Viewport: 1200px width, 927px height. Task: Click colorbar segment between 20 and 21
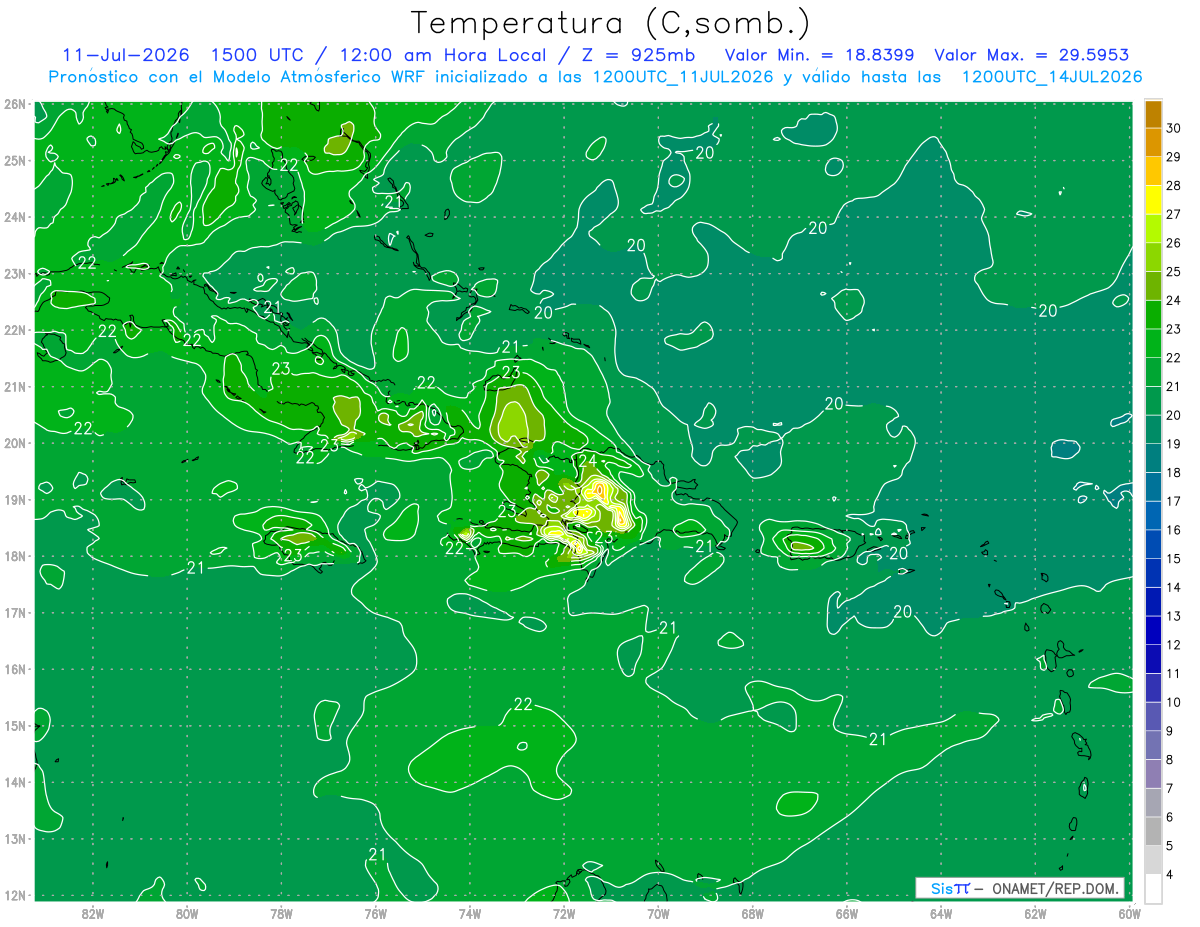click(1153, 401)
